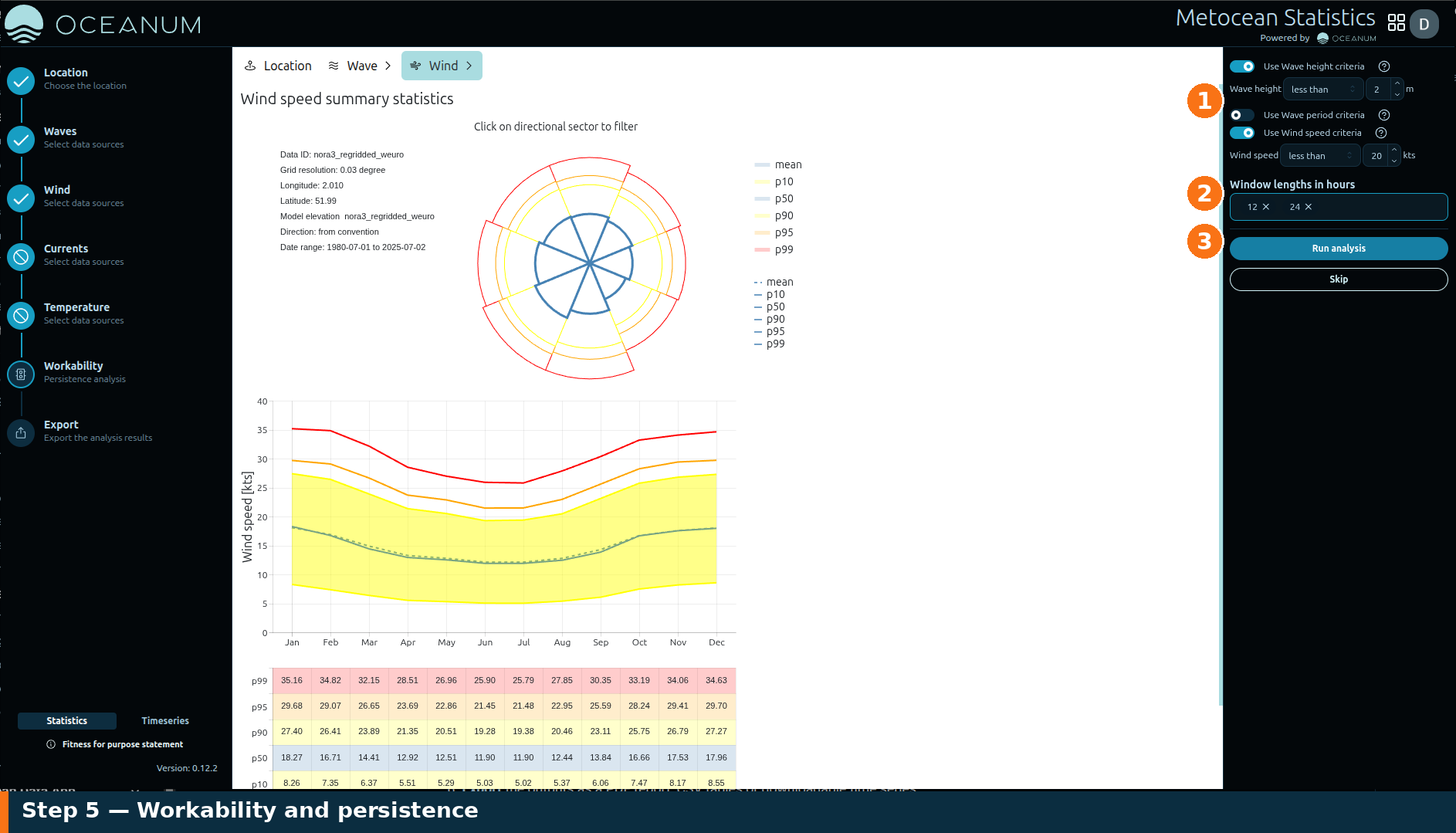This screenshot has height=833, width=1456.
Task: Switch to the Timeseries tab
Action: pyautogui.click(x=165, y=721)
